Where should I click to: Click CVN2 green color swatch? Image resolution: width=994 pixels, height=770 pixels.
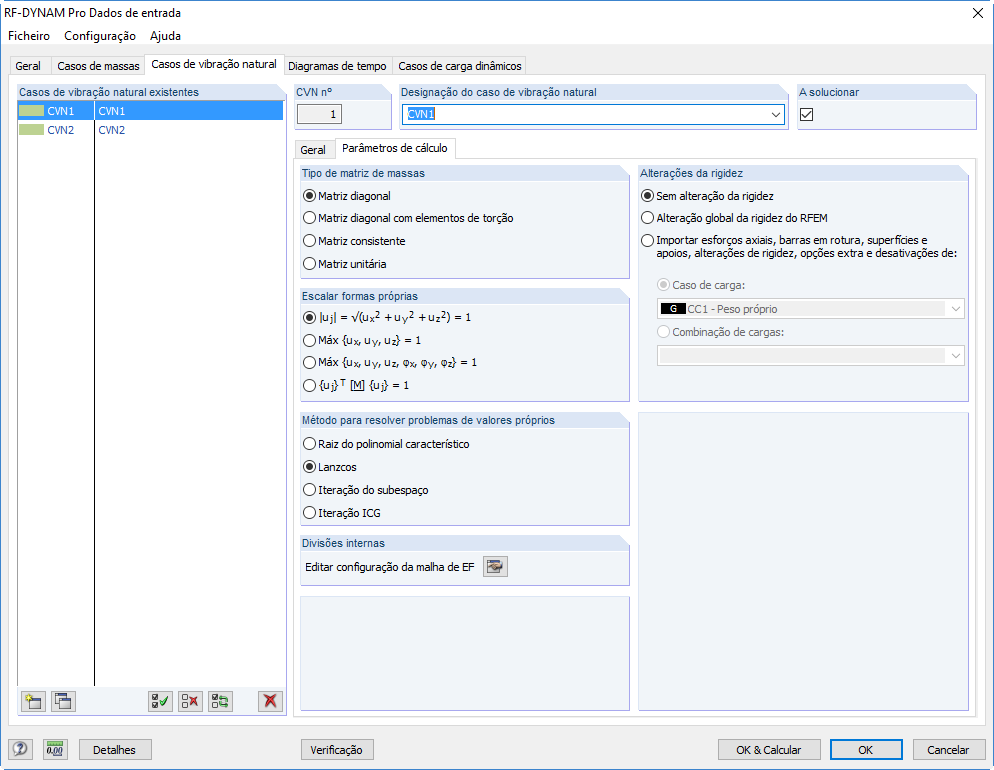pos(31,130)
